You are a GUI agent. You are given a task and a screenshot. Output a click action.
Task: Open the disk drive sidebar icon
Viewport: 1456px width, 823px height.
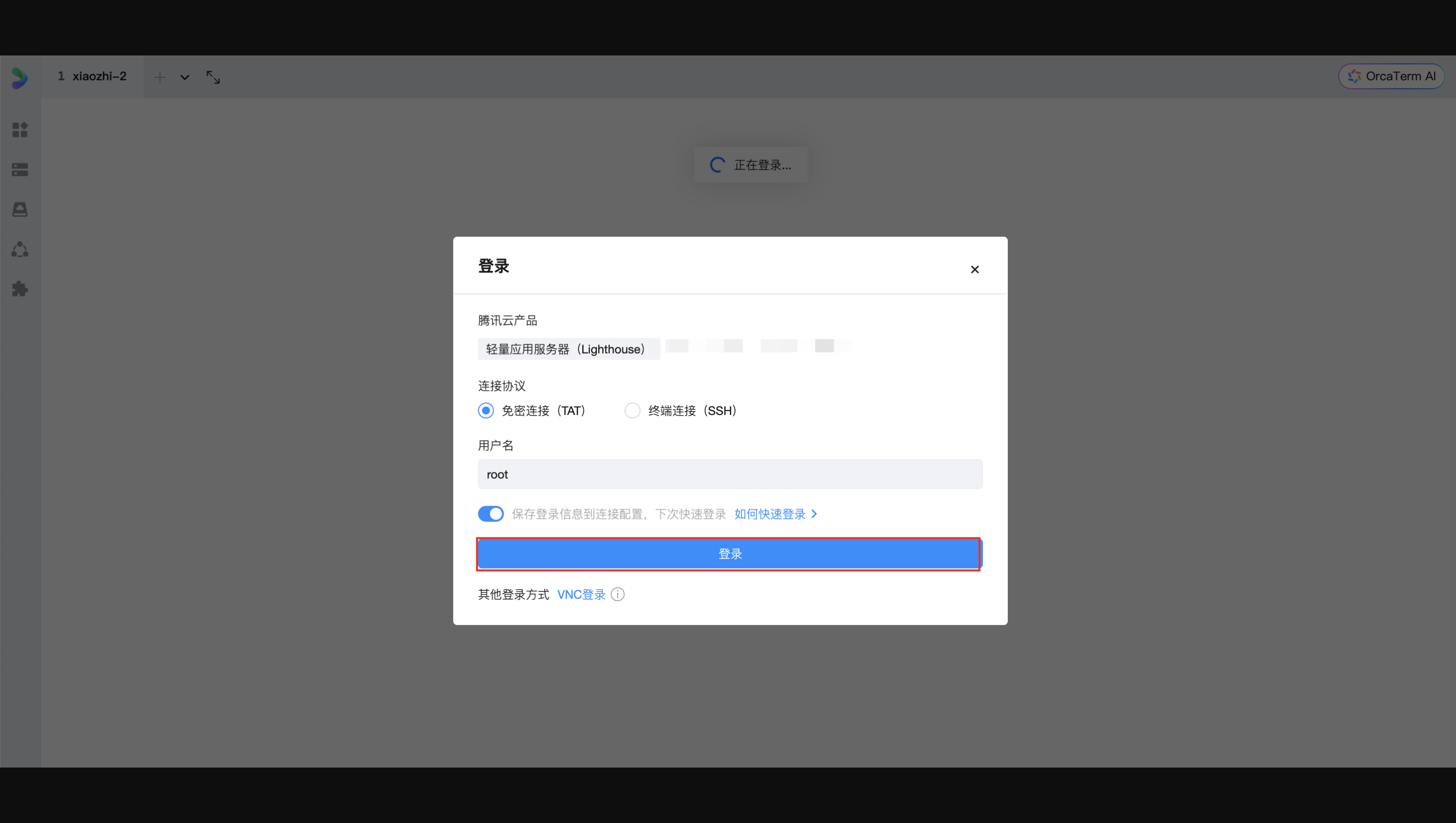tap(20, 209)
